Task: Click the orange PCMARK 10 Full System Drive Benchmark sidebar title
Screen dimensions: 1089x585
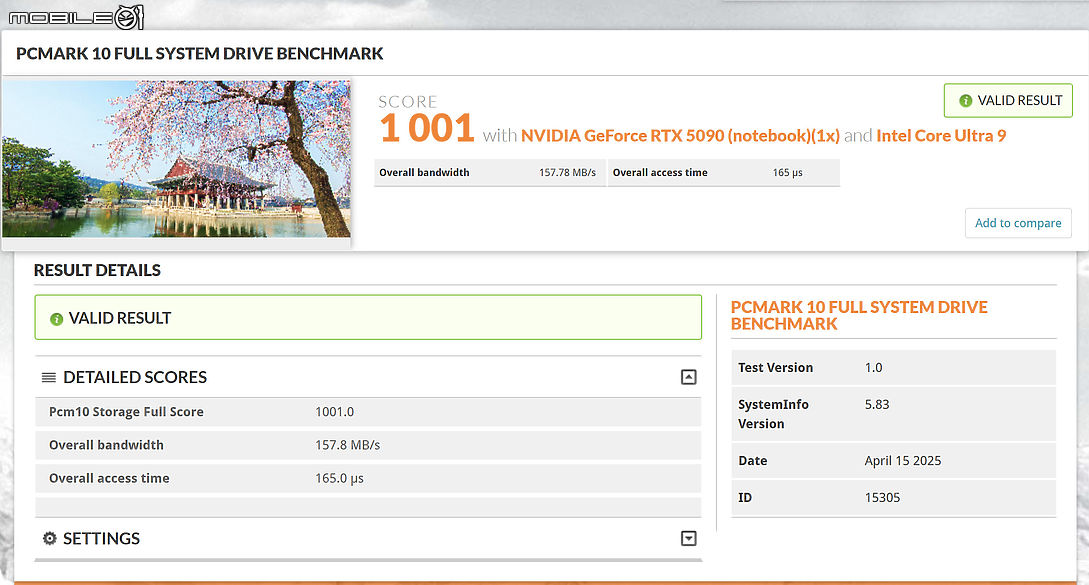Action: [x=859, y=315]
